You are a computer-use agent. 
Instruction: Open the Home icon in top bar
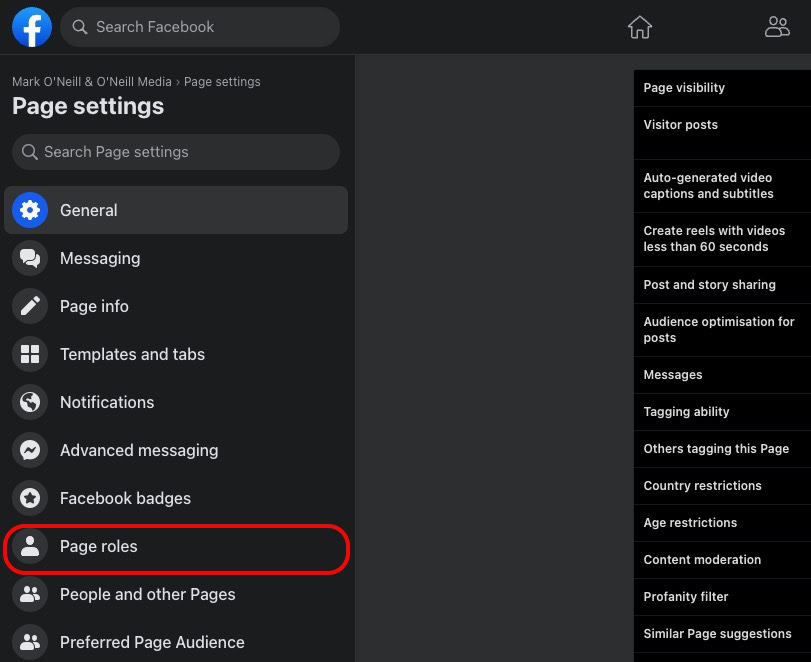pos(640,27)
